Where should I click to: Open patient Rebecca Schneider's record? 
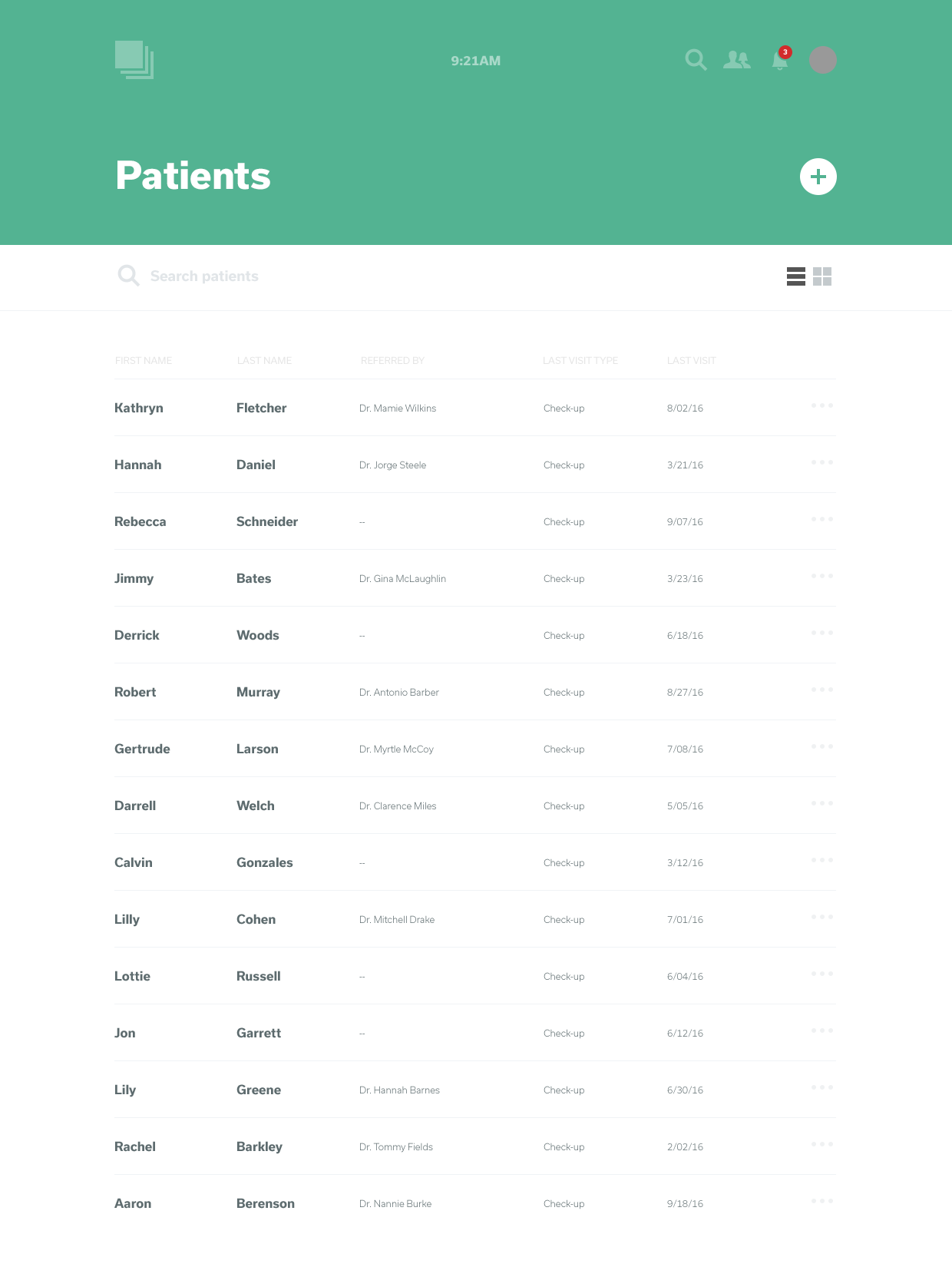pyautogui.click(x=140, y=522)
